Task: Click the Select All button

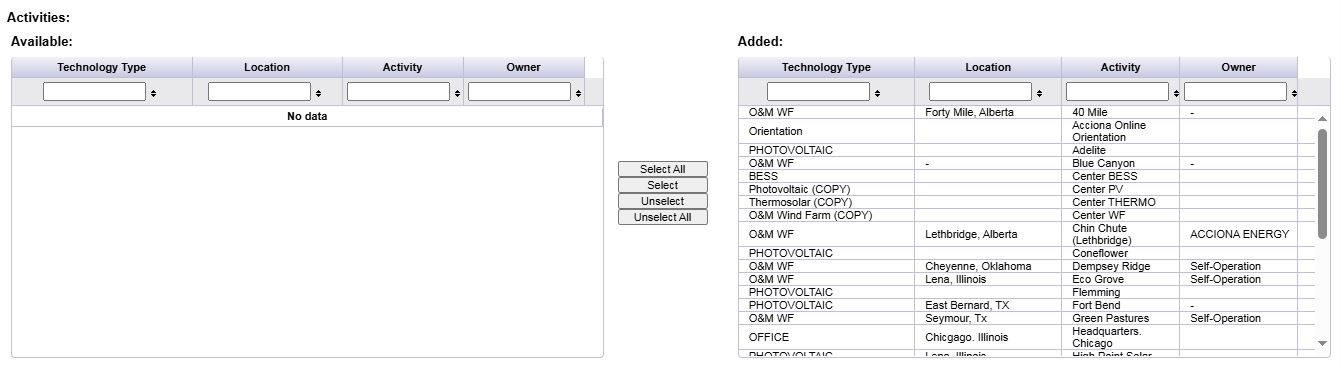Action: 663,169
